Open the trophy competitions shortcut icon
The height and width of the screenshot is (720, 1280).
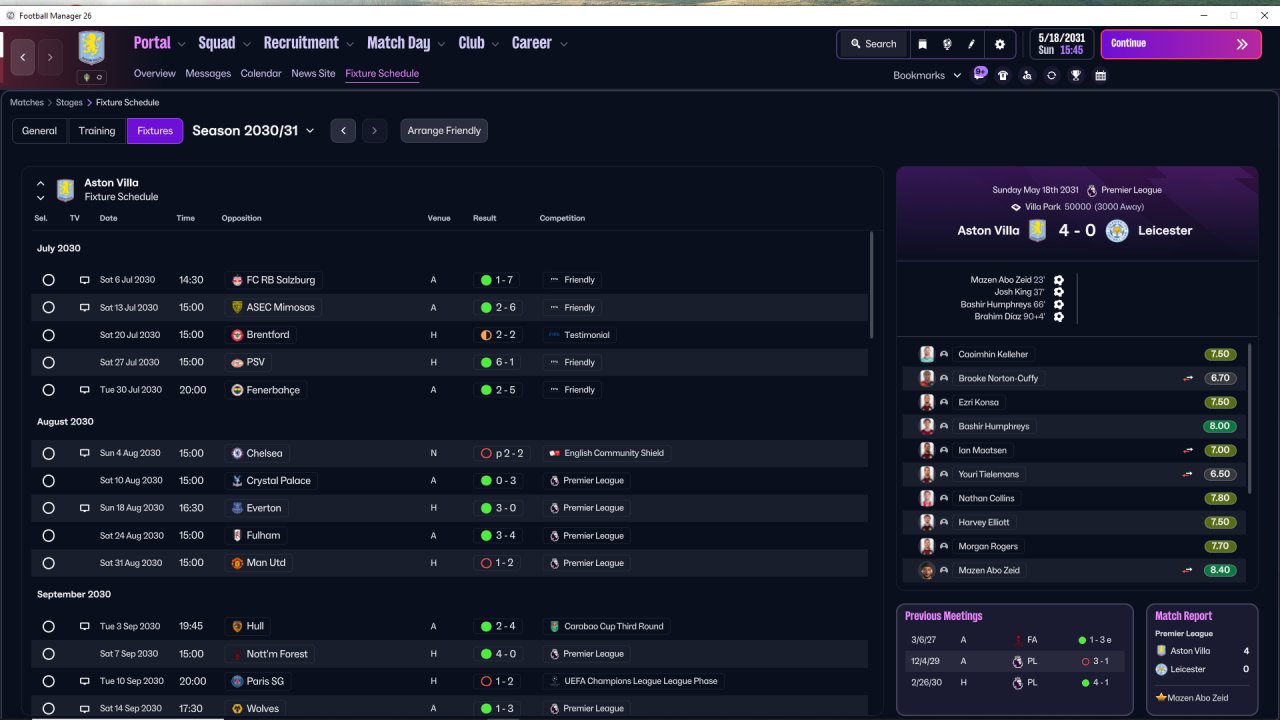click(x=1076, y=75)
